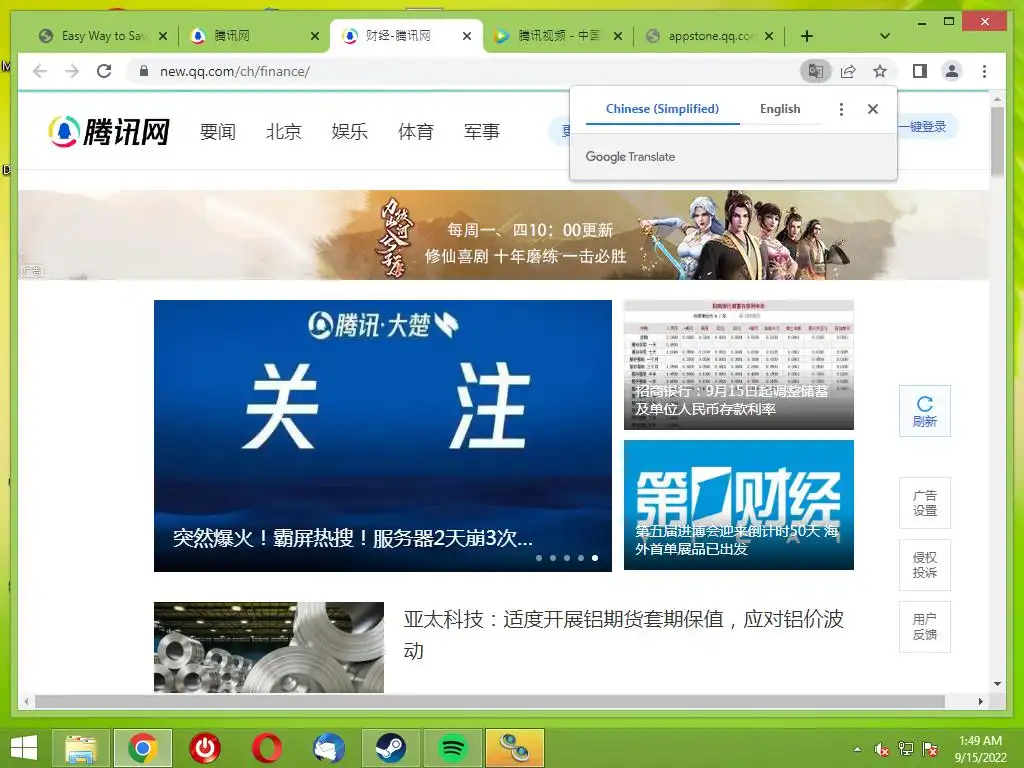
Task: Open the Windows Start menu
Action: [24, 748]
